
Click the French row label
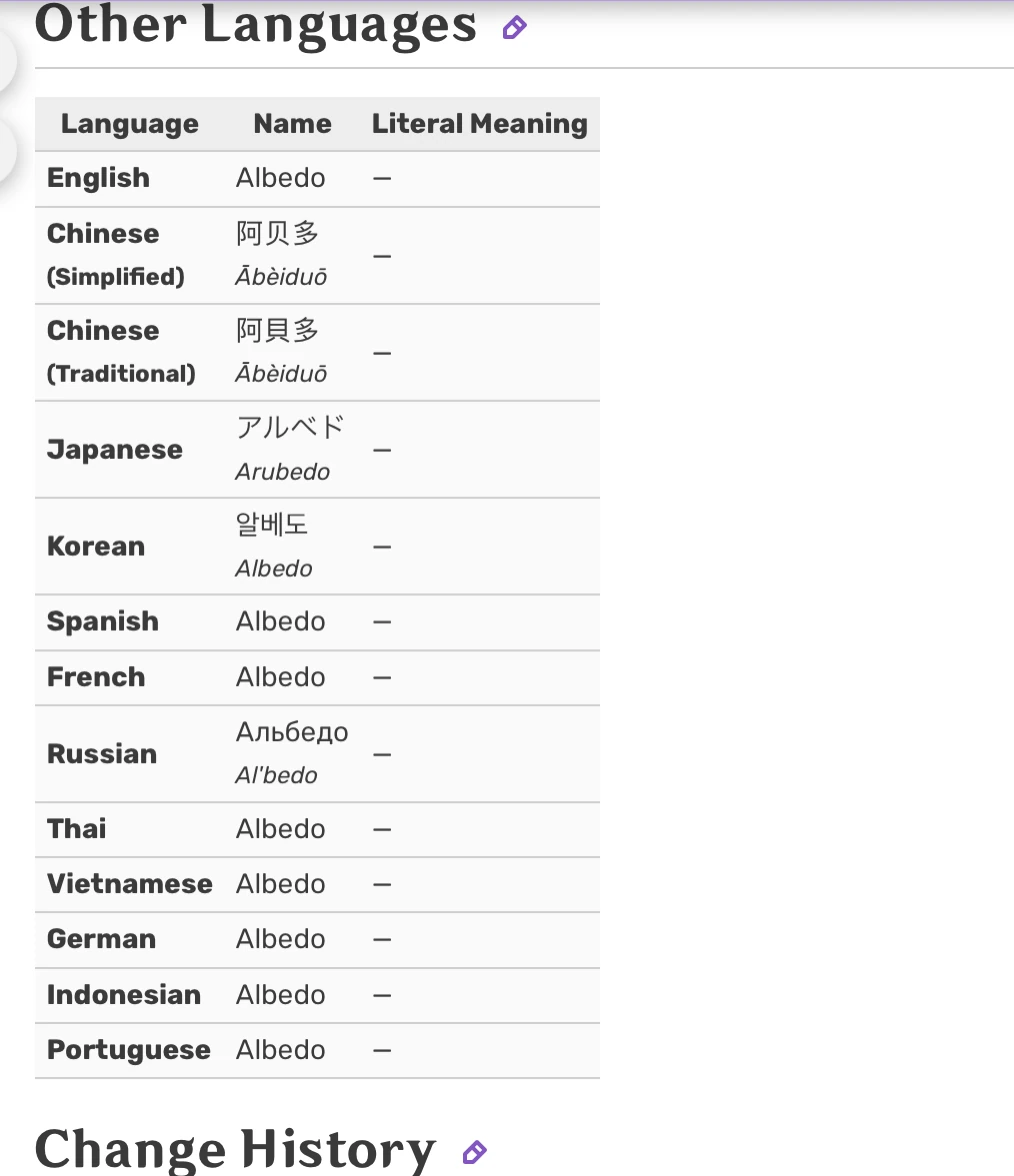(x=96, y=677)
